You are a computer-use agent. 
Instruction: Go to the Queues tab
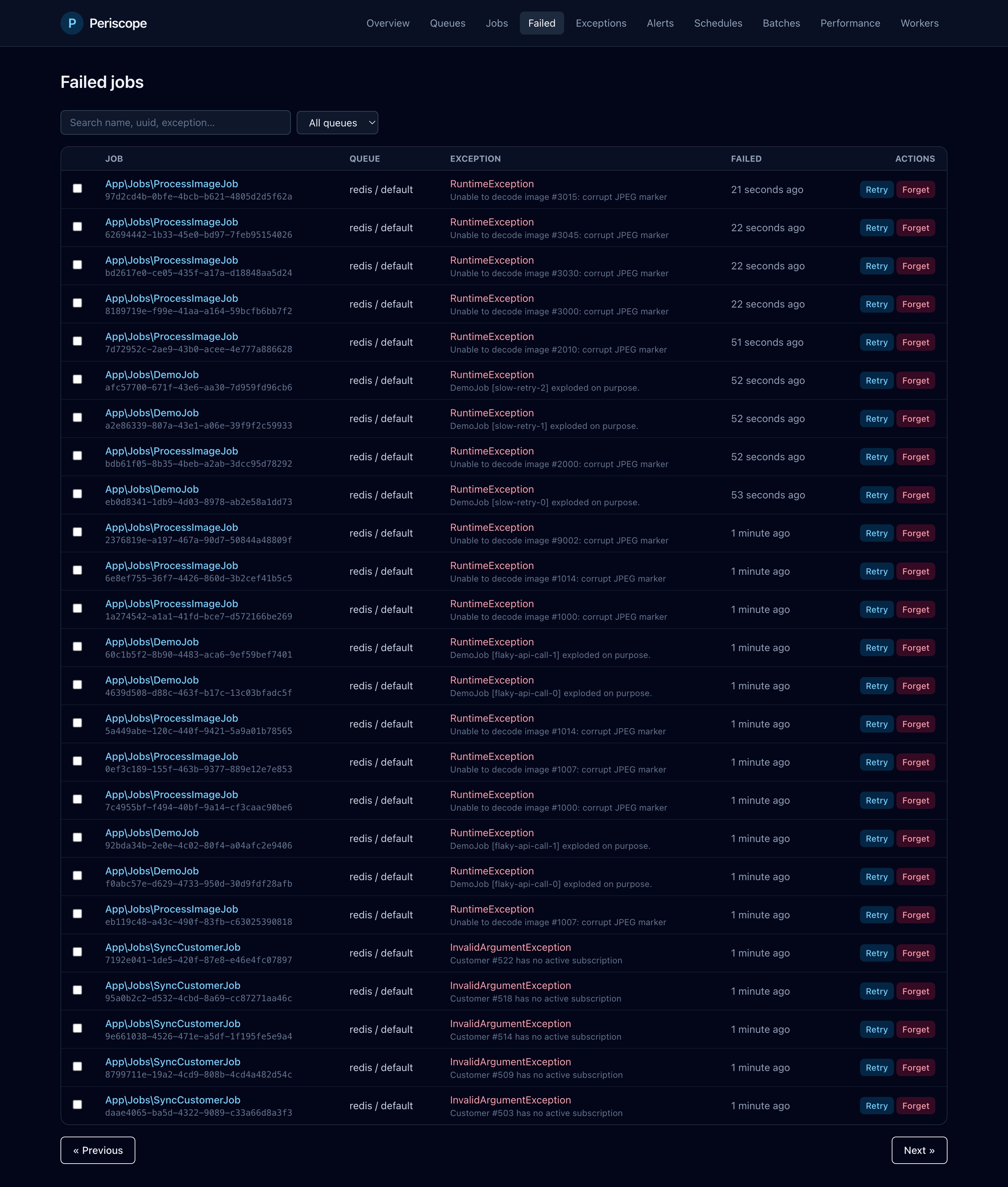[x=447, y=23]
